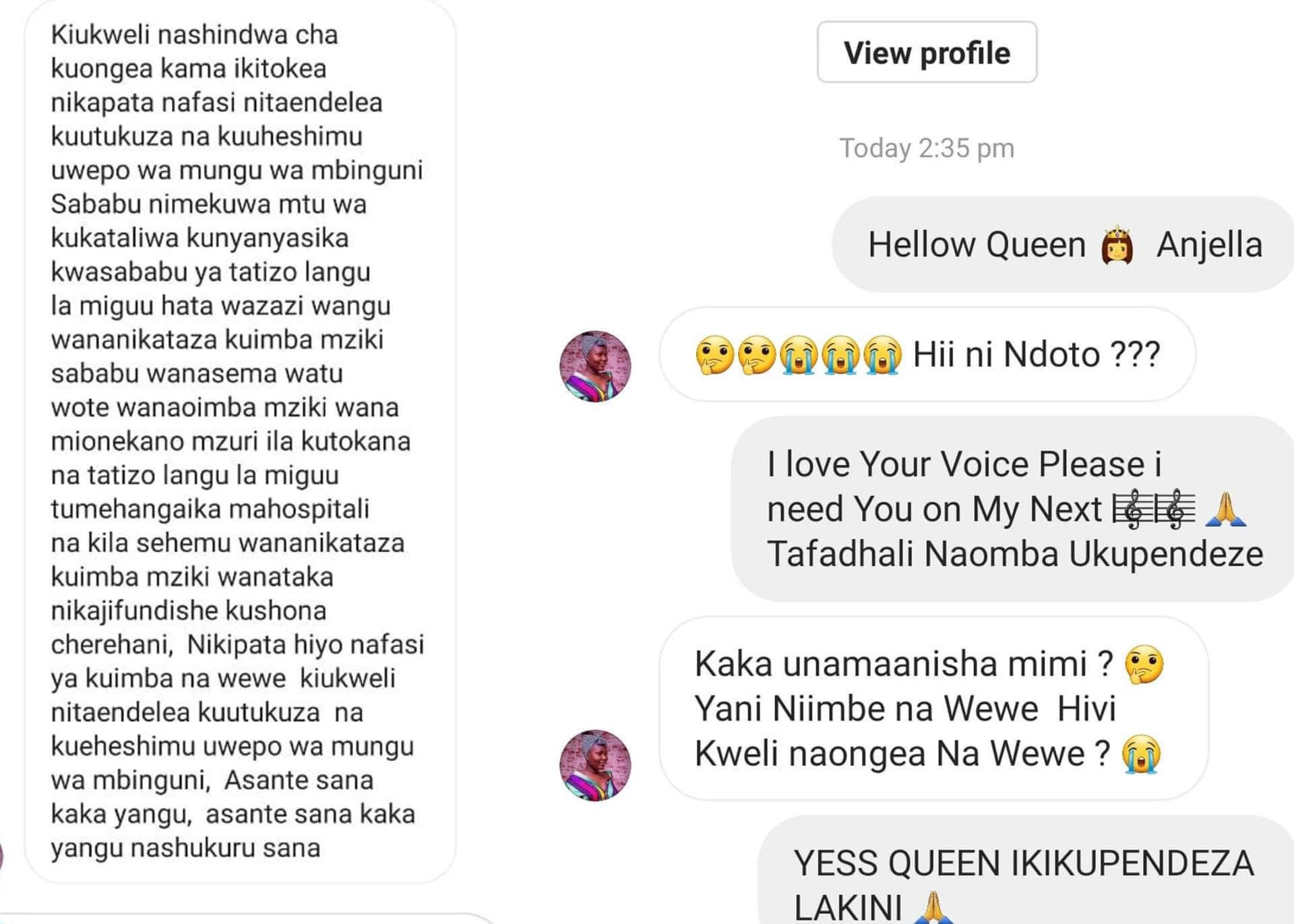
Task: Click the second musical score emoji
Action: 1175,509
